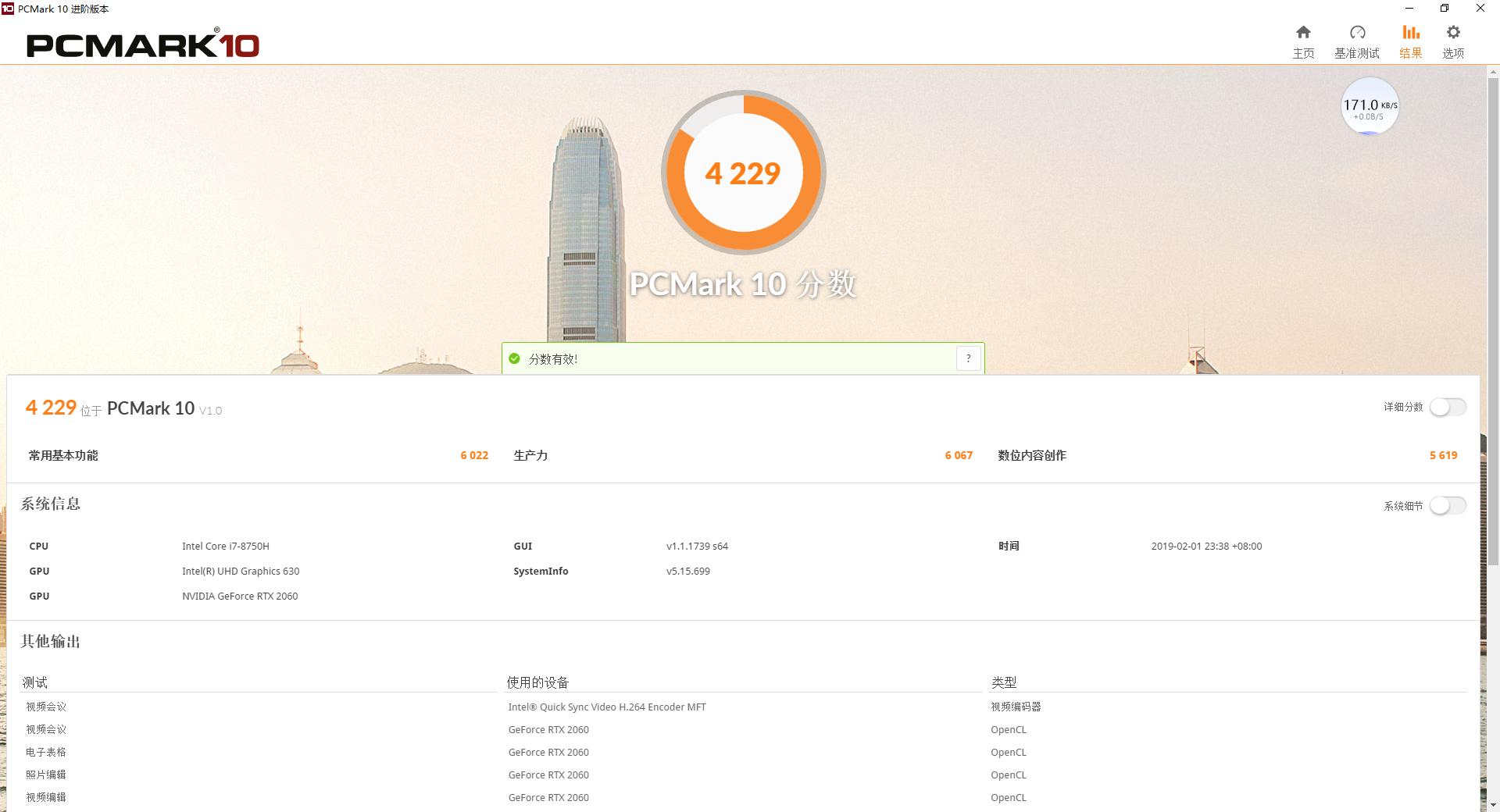Image resolution: width=1500 pixels, height=812 pixels.
Task: Click the 171.0 KB/s network speed indicator
Action: click(1369, 105)
